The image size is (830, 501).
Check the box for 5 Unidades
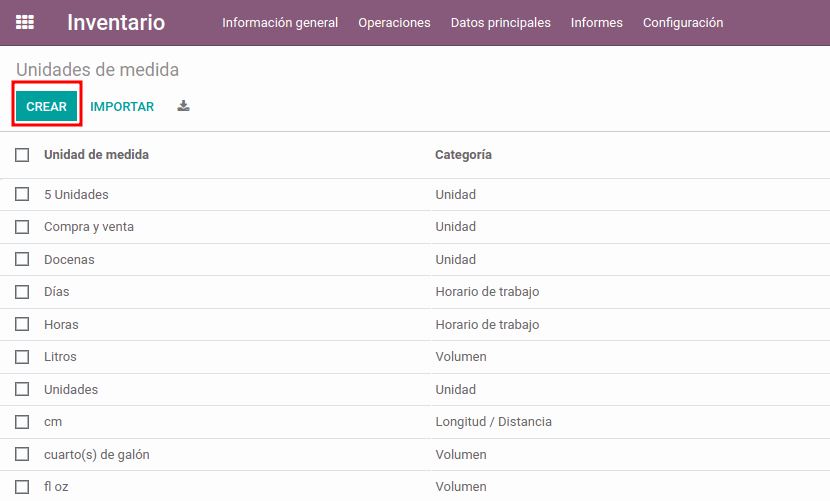(22, 194)
